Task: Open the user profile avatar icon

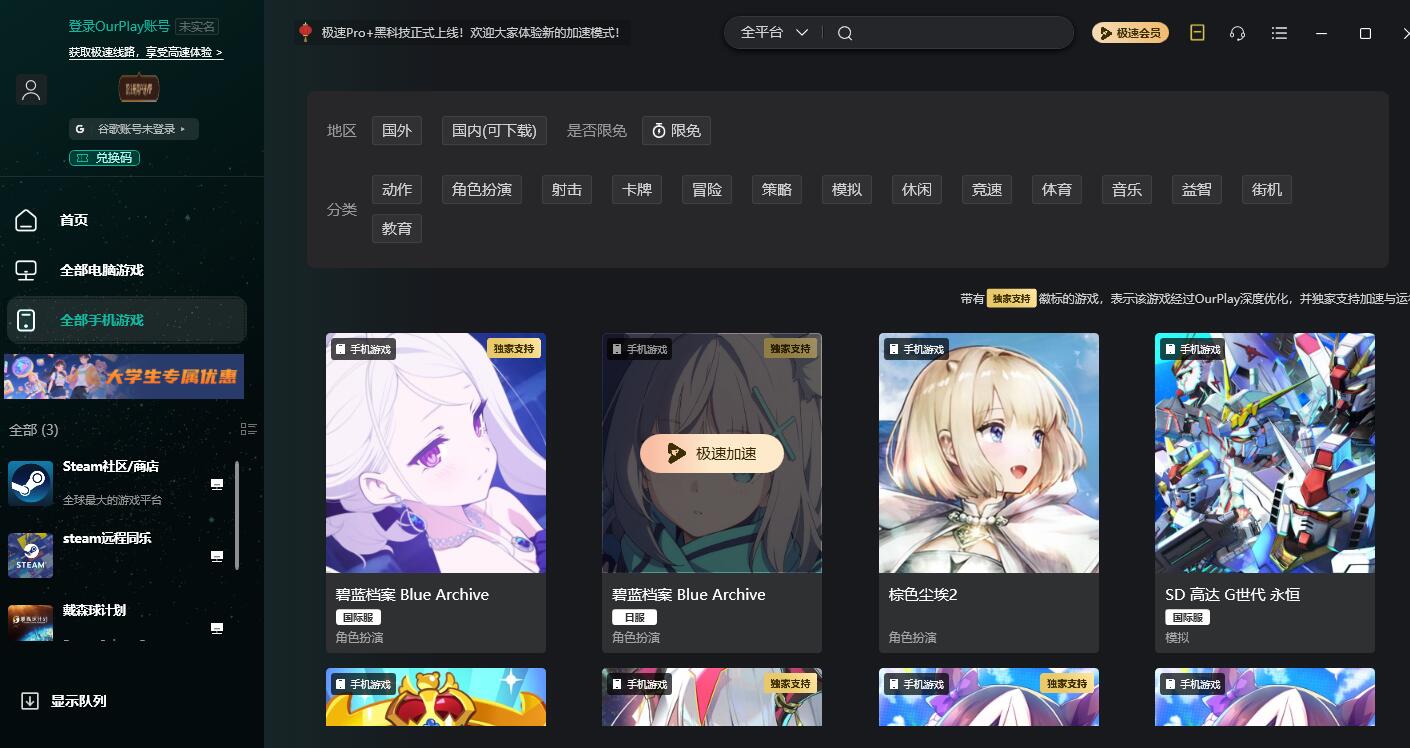Action: 31,90
